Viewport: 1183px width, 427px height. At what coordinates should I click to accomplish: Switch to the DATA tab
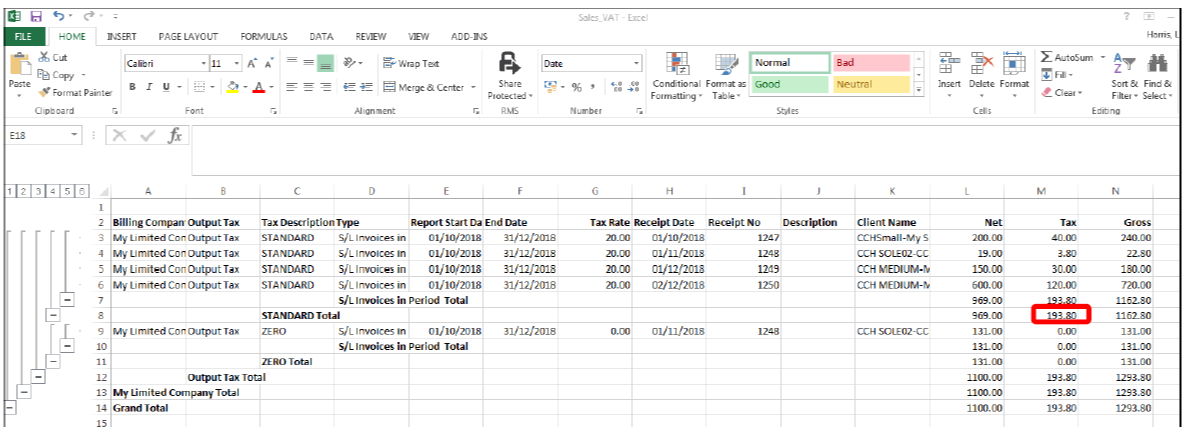[x=321, y=36]
